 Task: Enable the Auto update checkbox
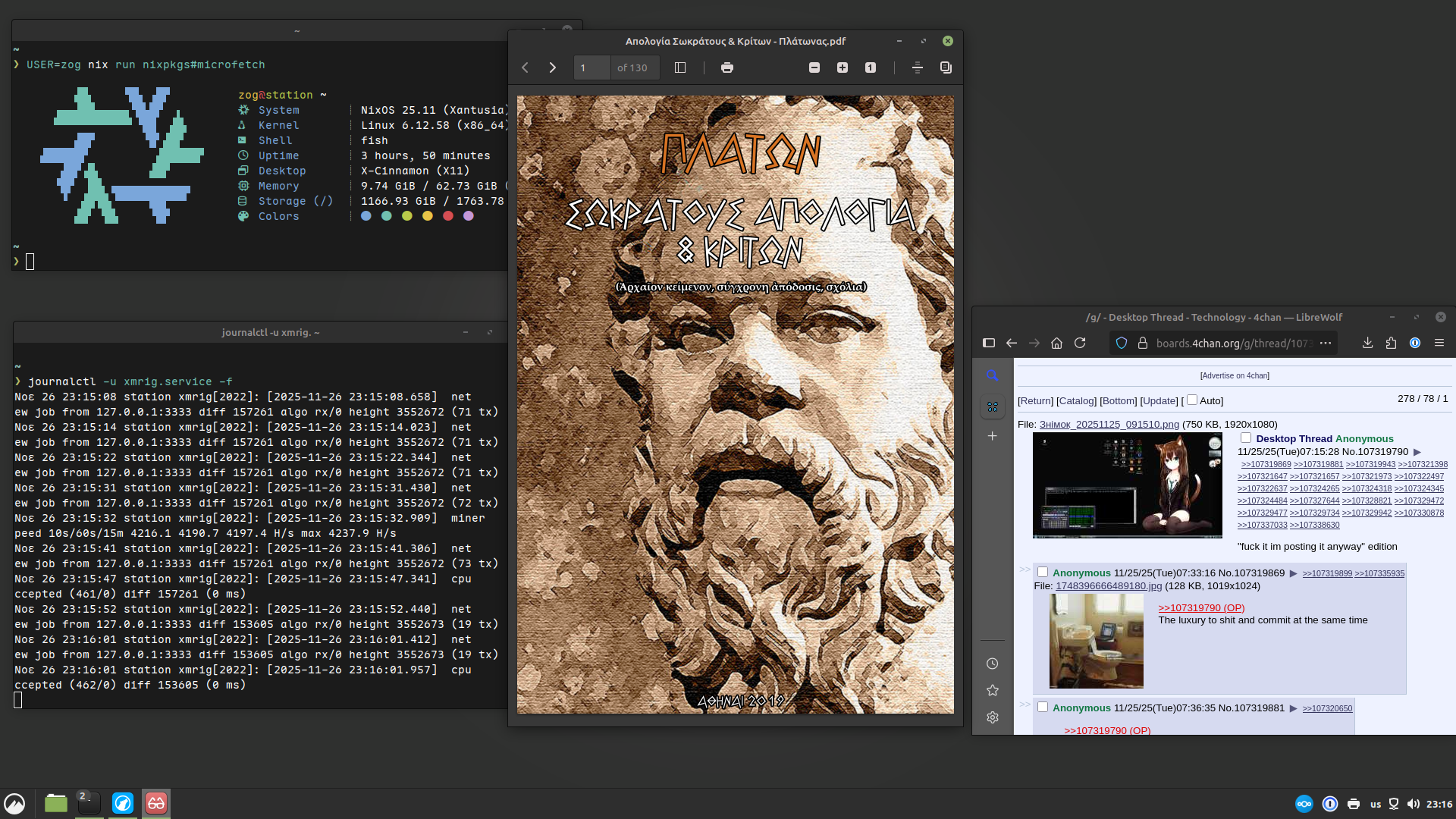pos(1192,400)
